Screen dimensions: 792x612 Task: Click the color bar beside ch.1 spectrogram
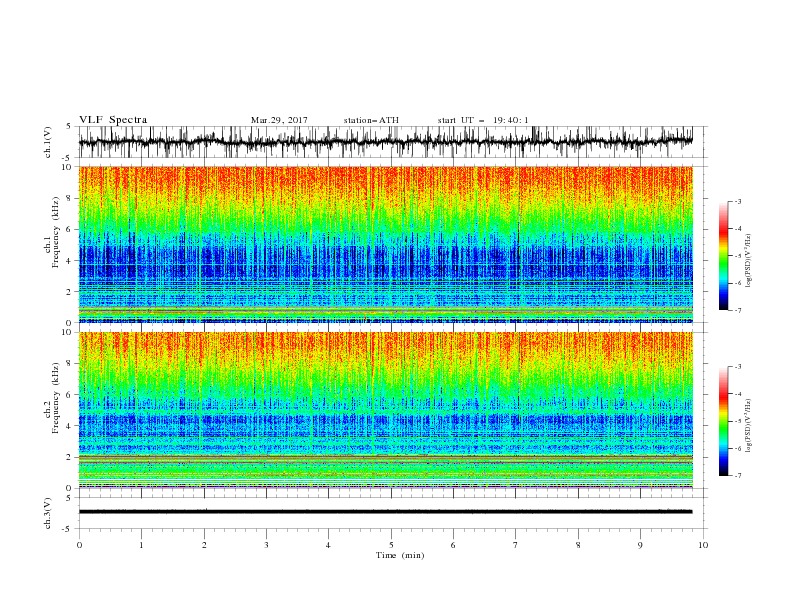coord(724,256)
